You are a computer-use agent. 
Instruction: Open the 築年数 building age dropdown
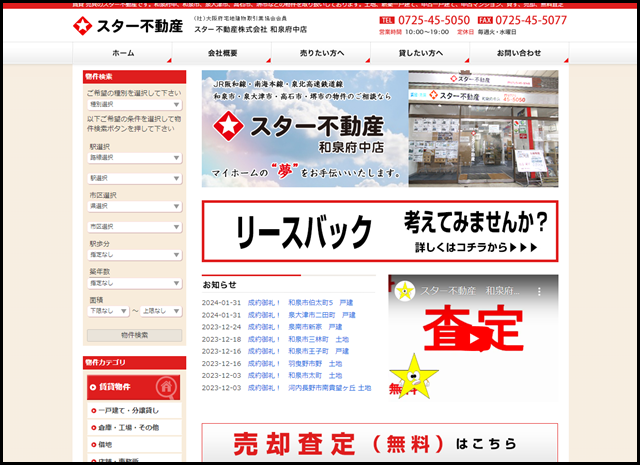click(x=134, y=284)
